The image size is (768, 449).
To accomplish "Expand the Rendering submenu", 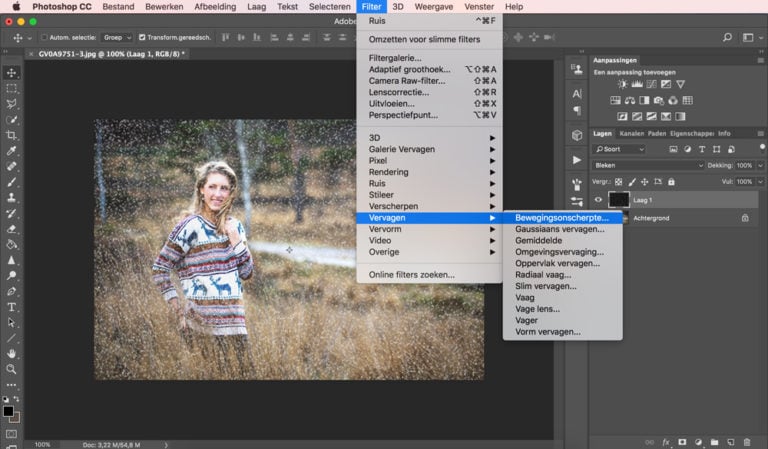I will coord(429,172).
